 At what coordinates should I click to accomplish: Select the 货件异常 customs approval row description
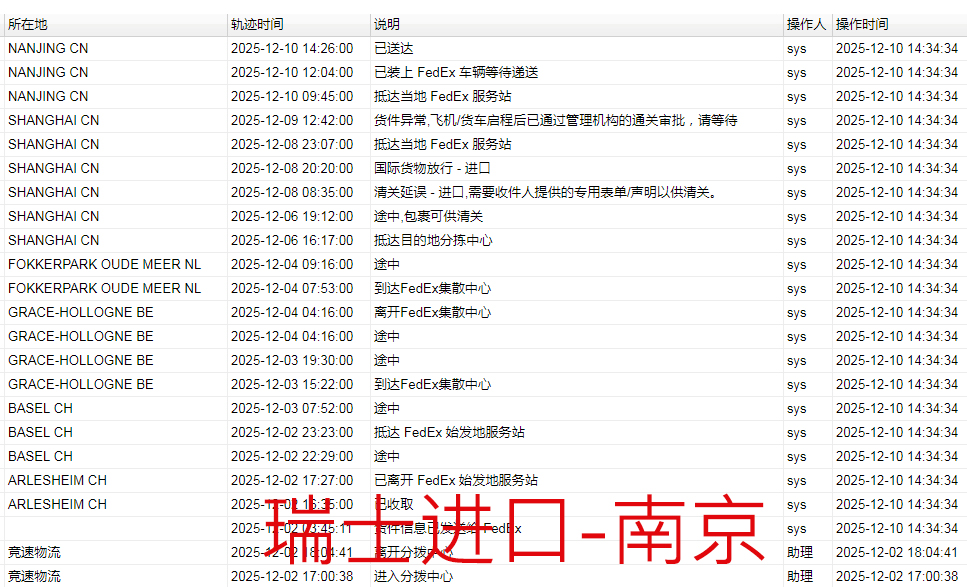(x=555, y=120)
